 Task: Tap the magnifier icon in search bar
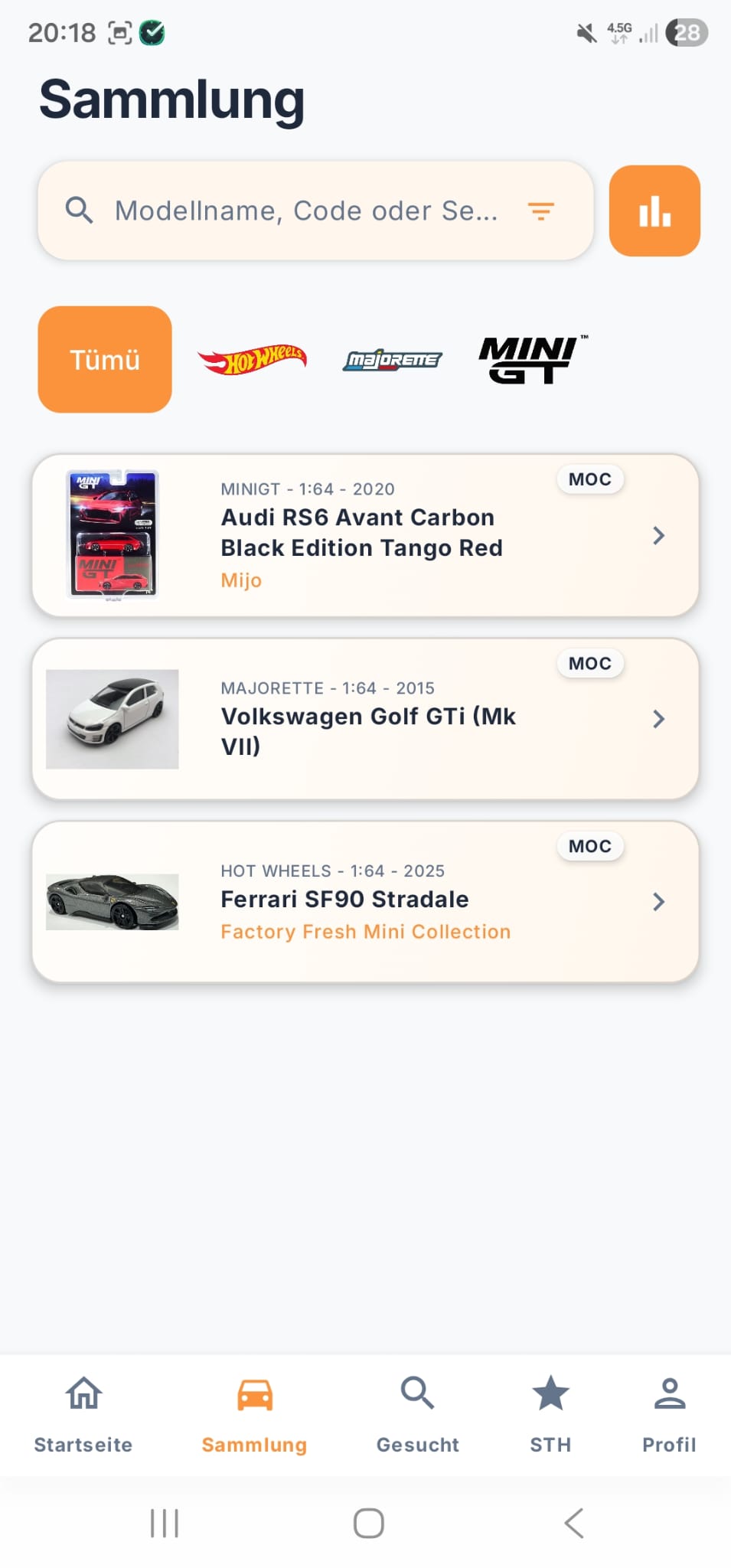coord(79,210)
